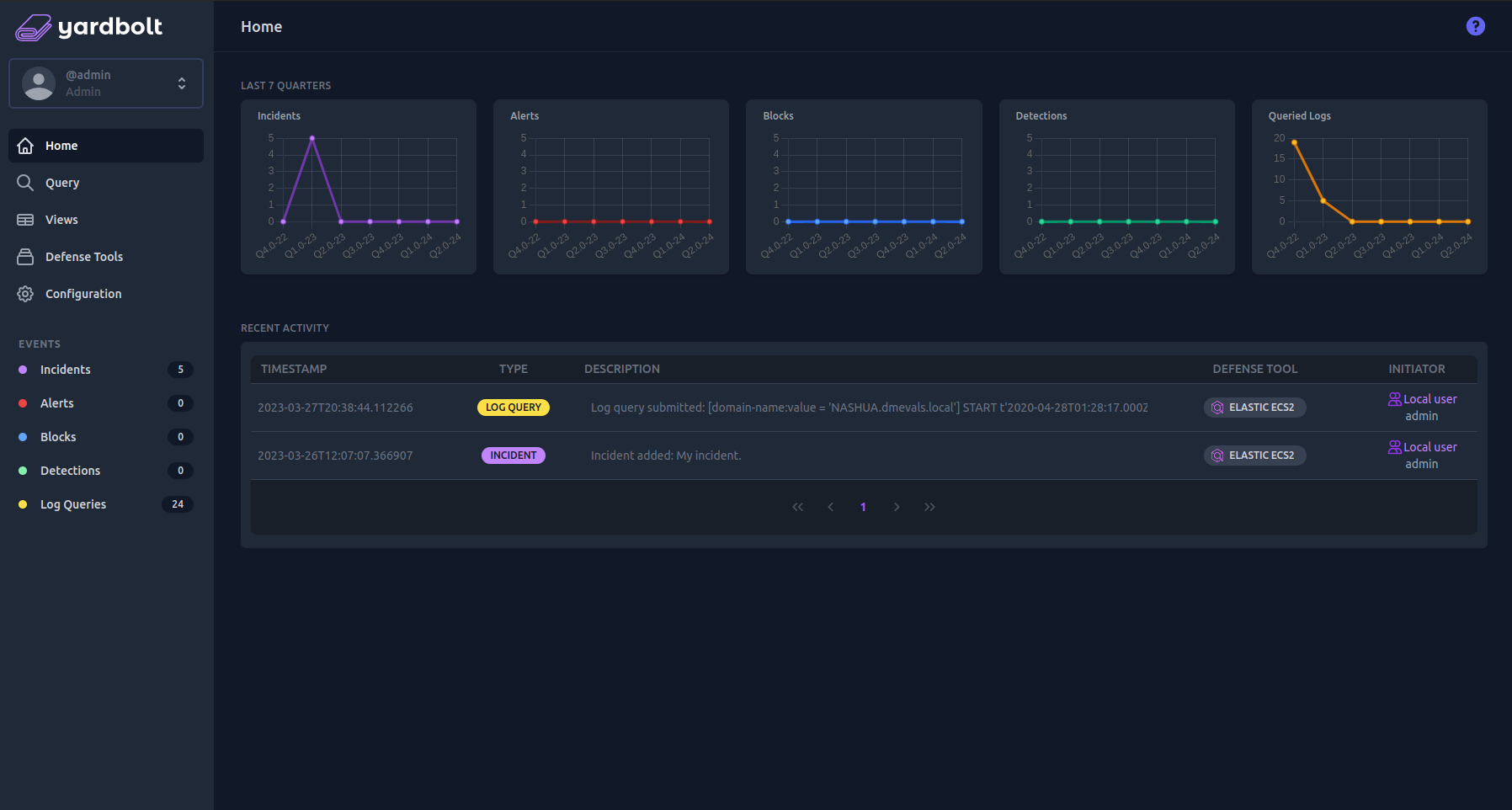1512x810 pixels.
Task: Sort by INITIATOR column header
Action: (1417, 369)
